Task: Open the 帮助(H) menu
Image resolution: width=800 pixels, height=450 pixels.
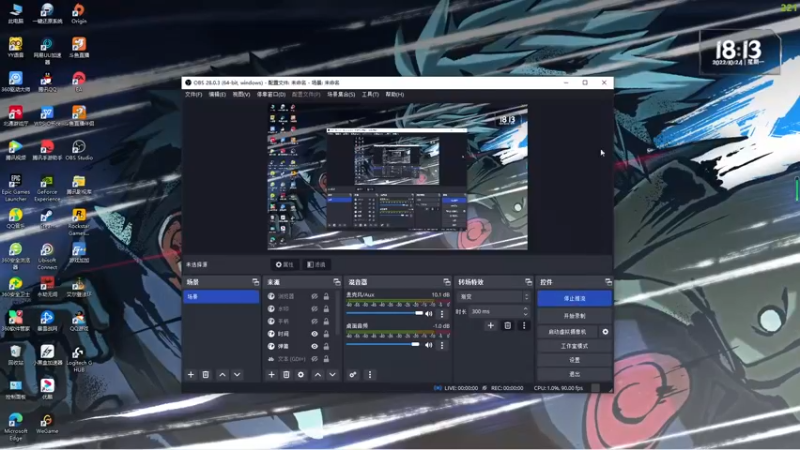Action: pyautogui.click(x=394, y=94)
